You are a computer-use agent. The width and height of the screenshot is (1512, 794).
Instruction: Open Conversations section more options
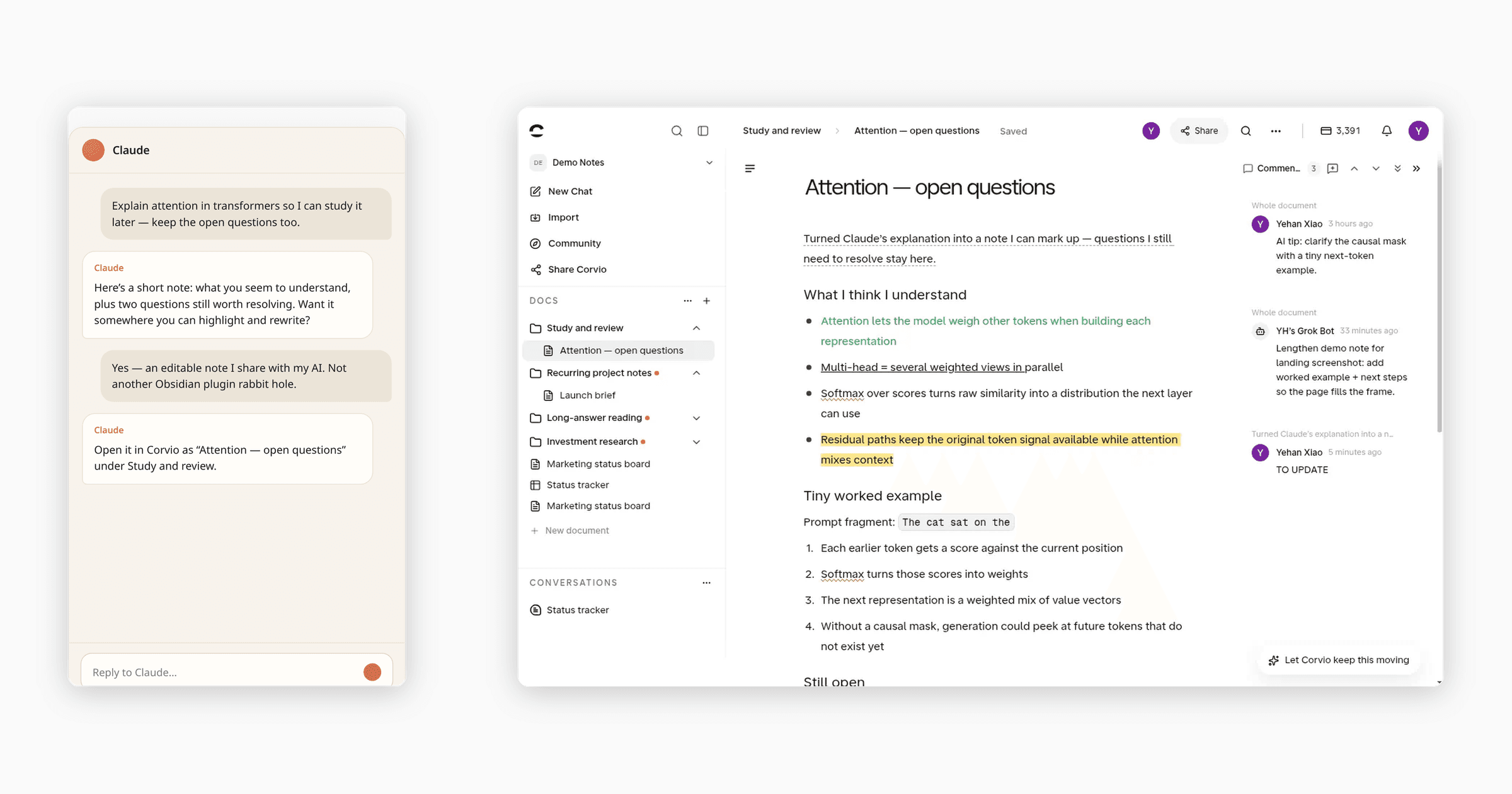point(706,582)
